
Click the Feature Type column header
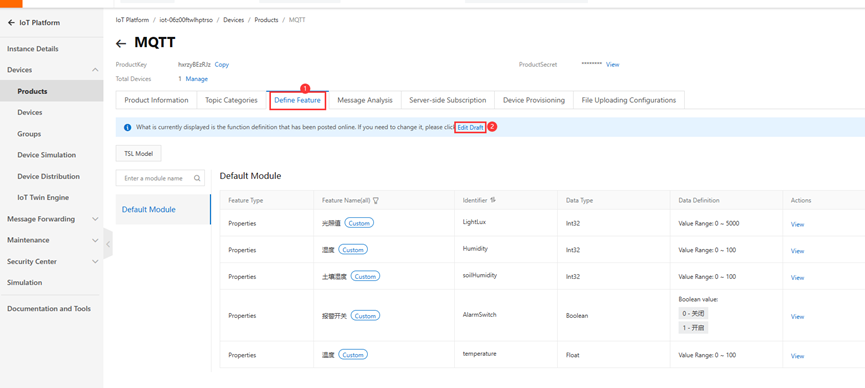(x=245, y=201)
